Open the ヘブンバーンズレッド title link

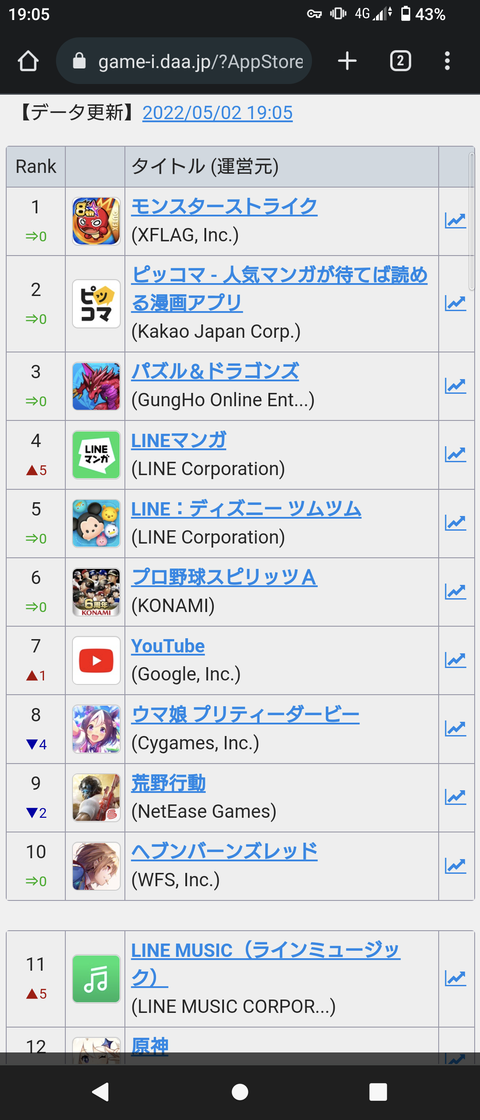tap(224, 851)
